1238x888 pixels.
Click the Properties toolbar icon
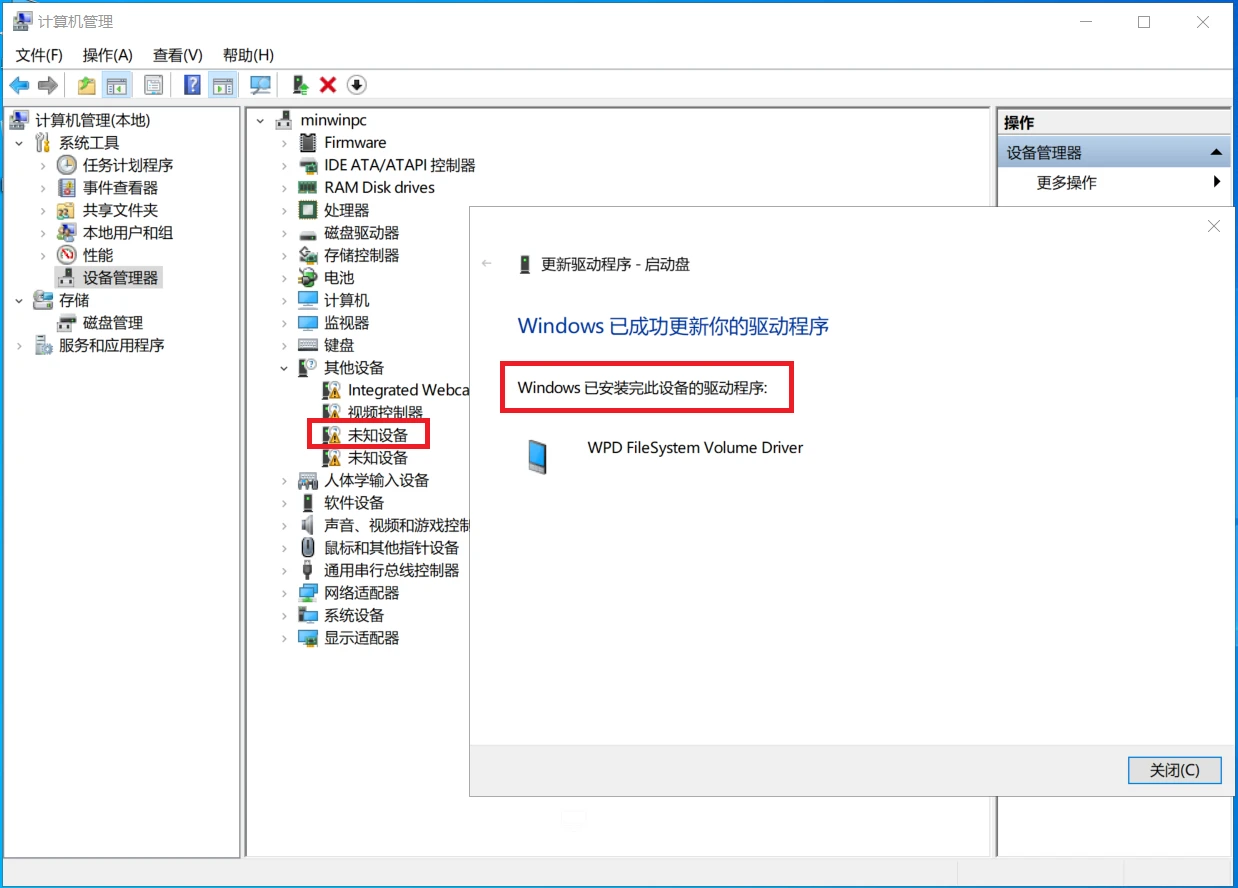(x=152, y=85)
